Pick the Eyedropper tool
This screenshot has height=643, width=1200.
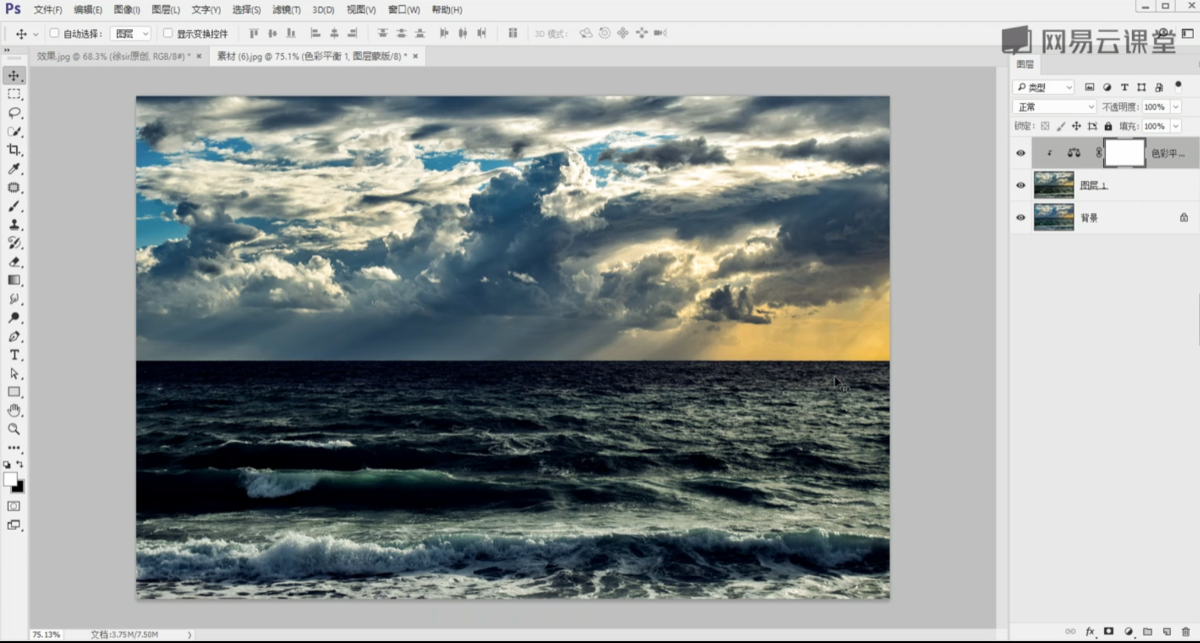(14, 169)
